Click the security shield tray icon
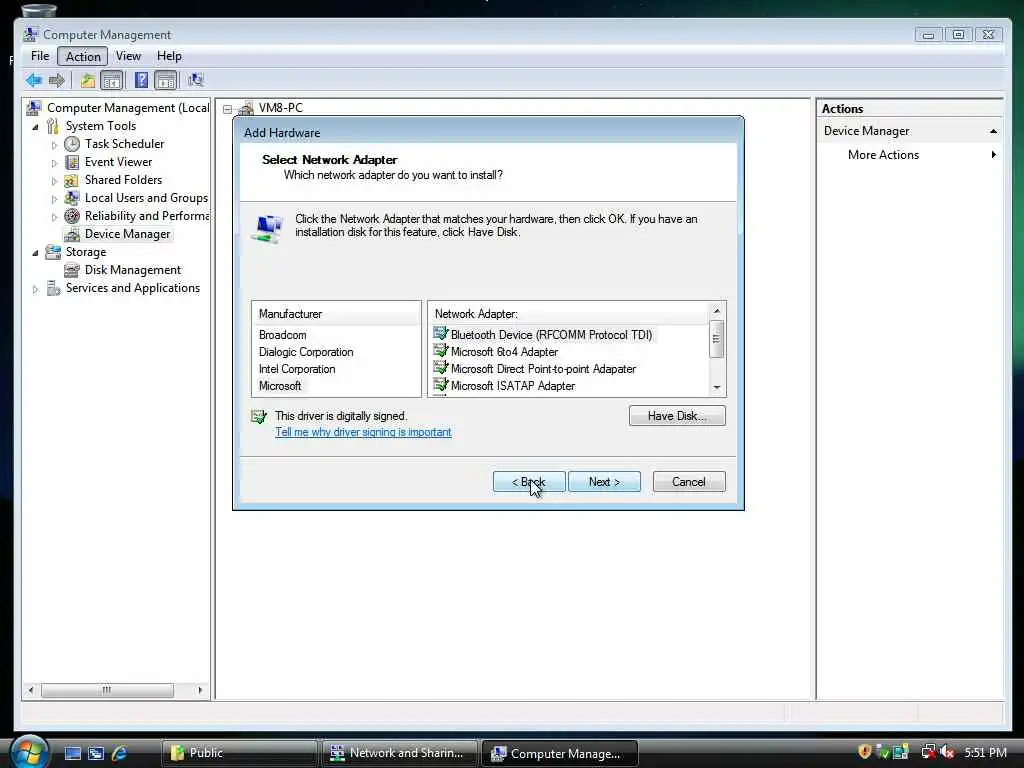 click(x=865, y=752)
